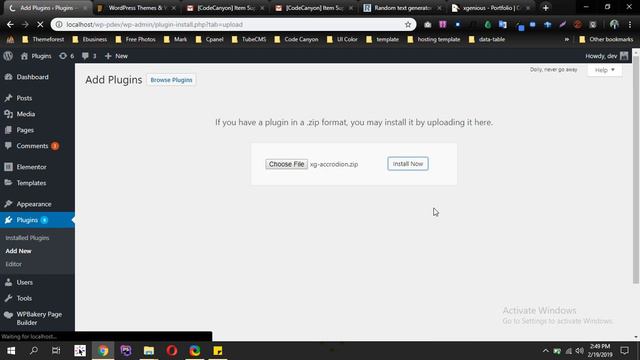Open the Ebusiness bookmark folder

(x=90, y=40)
